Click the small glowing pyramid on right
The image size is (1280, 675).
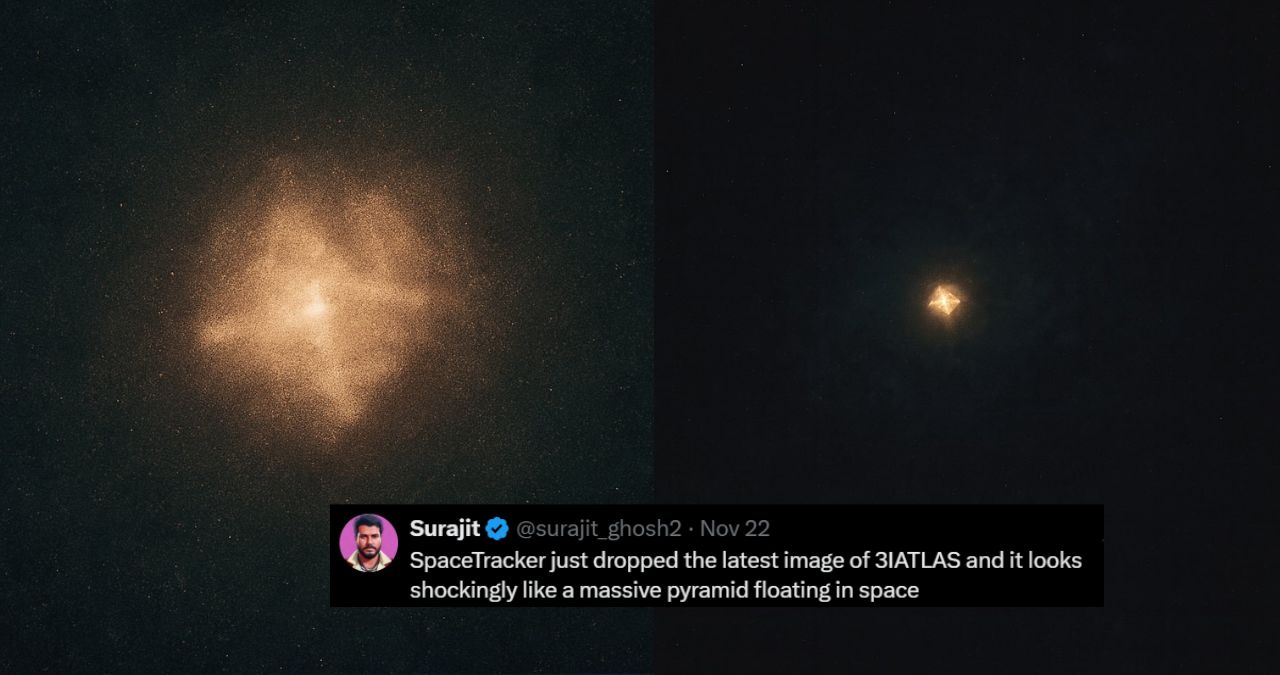click(x=944, y=300)
